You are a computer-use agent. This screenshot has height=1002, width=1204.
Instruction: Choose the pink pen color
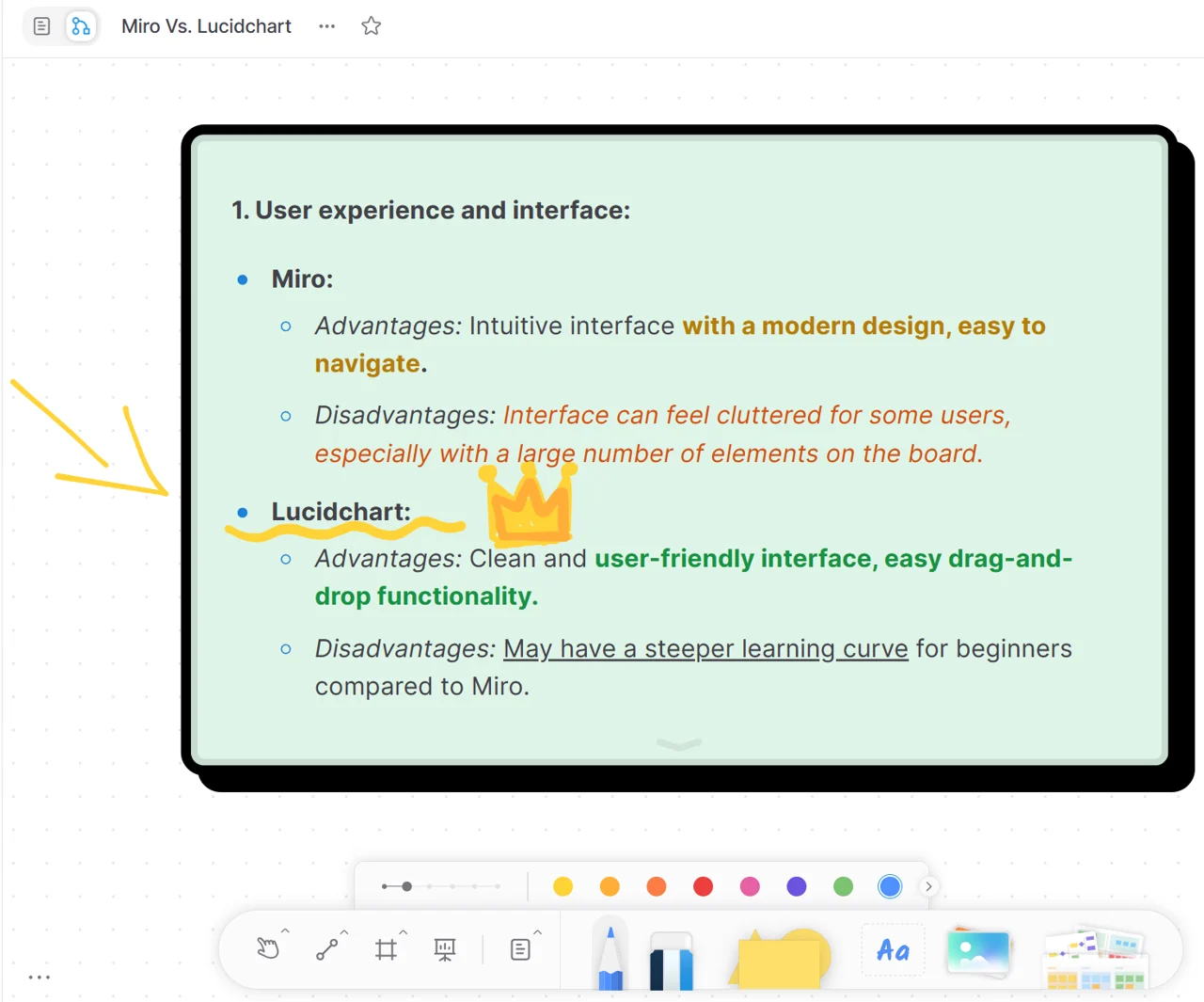(x=750, y=886)
